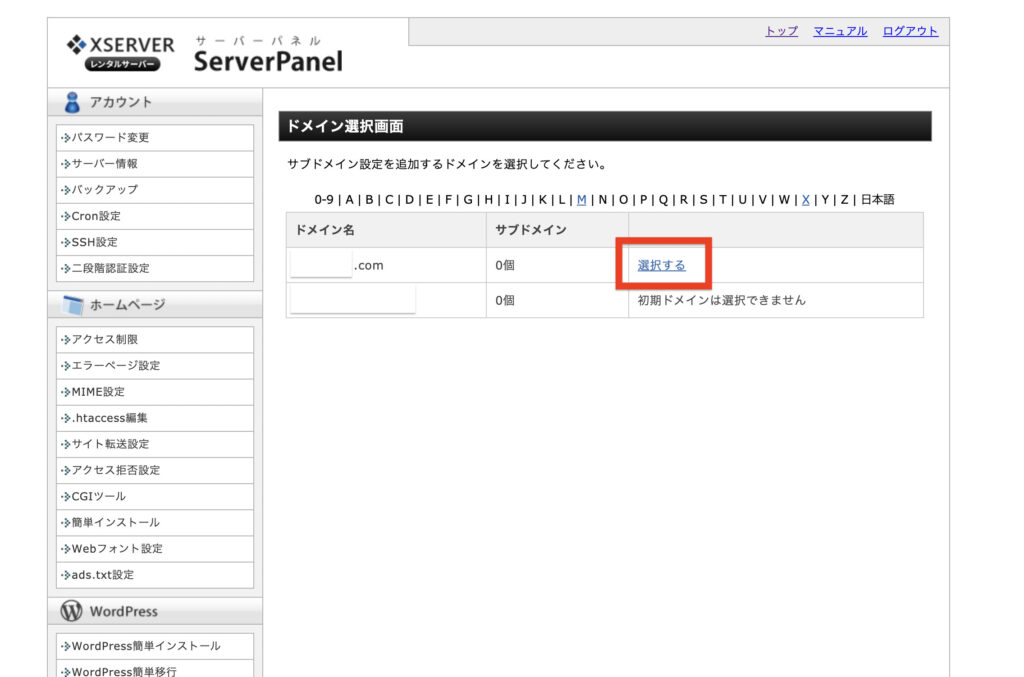Open 二段階認証設定 menu item

(x=155, y=268)
